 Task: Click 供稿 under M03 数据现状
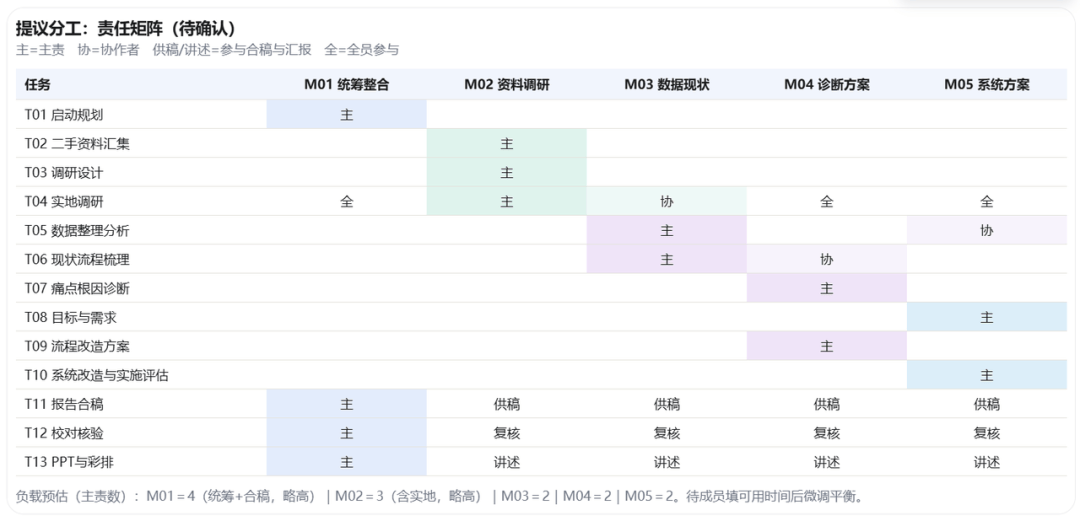667,405
